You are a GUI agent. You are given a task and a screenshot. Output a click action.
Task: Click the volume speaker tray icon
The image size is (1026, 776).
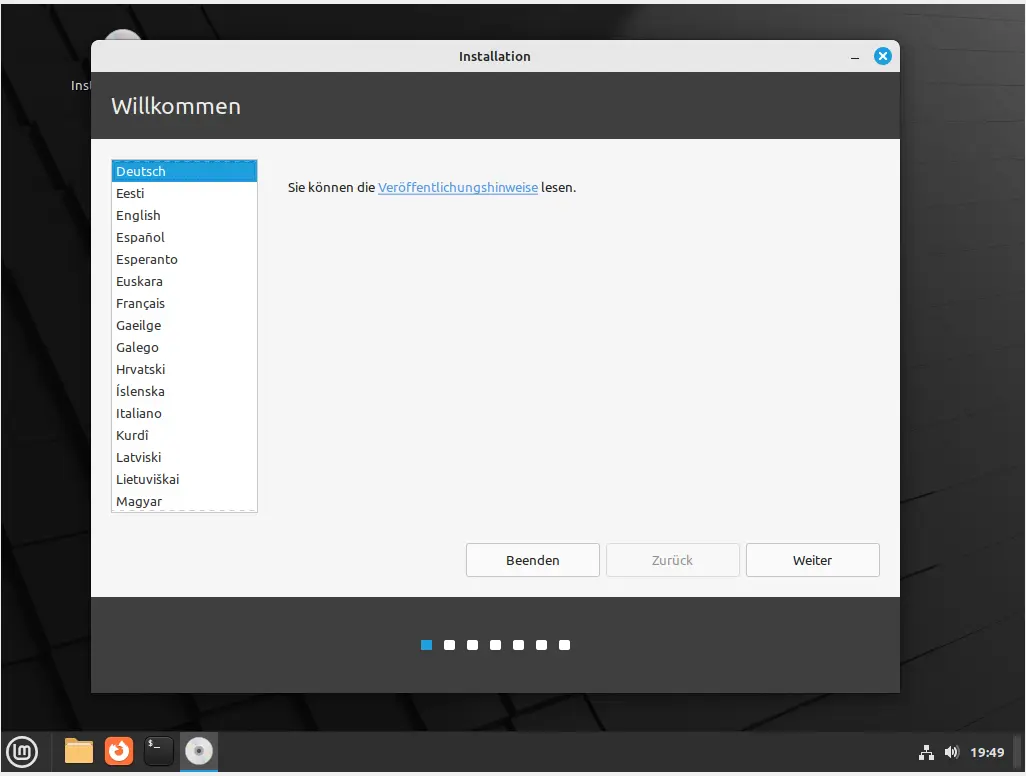pos(951,752)
